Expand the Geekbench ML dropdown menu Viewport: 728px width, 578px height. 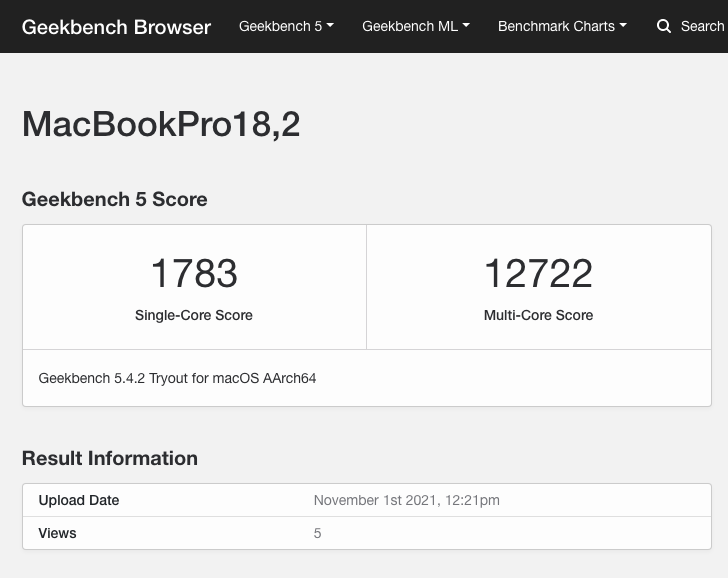[x=416, y=26]
